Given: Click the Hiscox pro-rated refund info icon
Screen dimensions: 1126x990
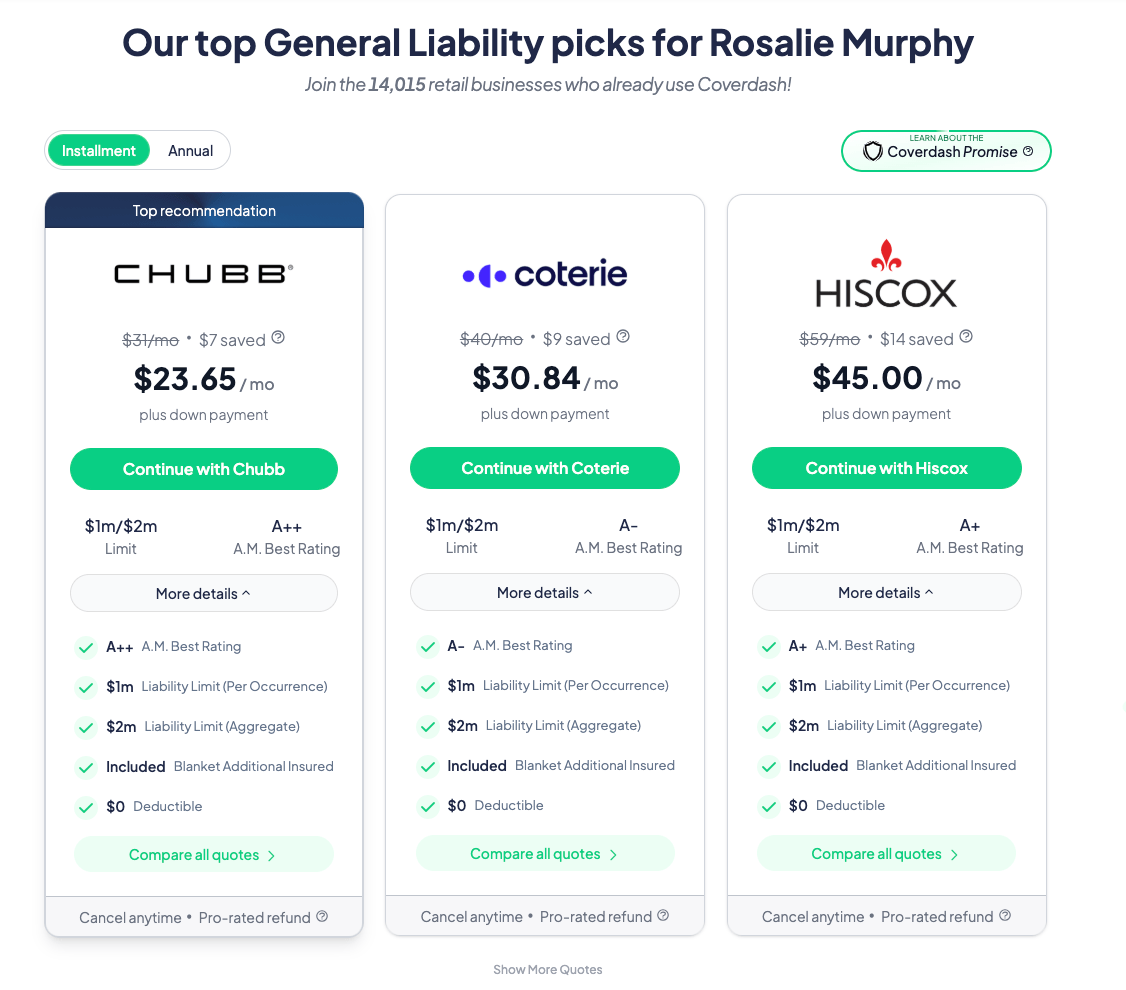Looking at the screenshot, I should tap(1005, 915).
